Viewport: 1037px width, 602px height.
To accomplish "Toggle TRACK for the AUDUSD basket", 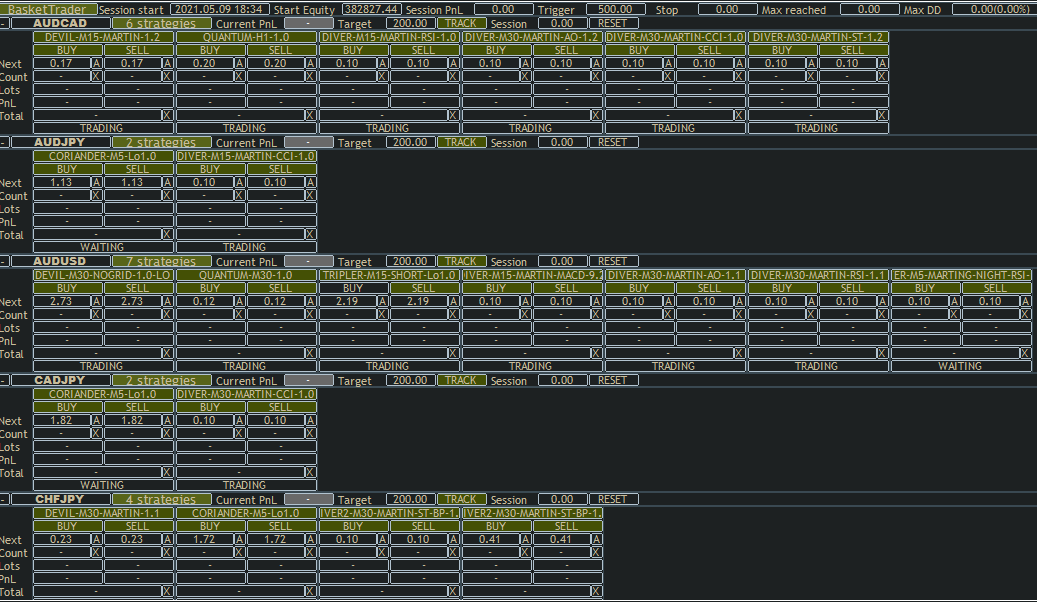I will (462, 261).
